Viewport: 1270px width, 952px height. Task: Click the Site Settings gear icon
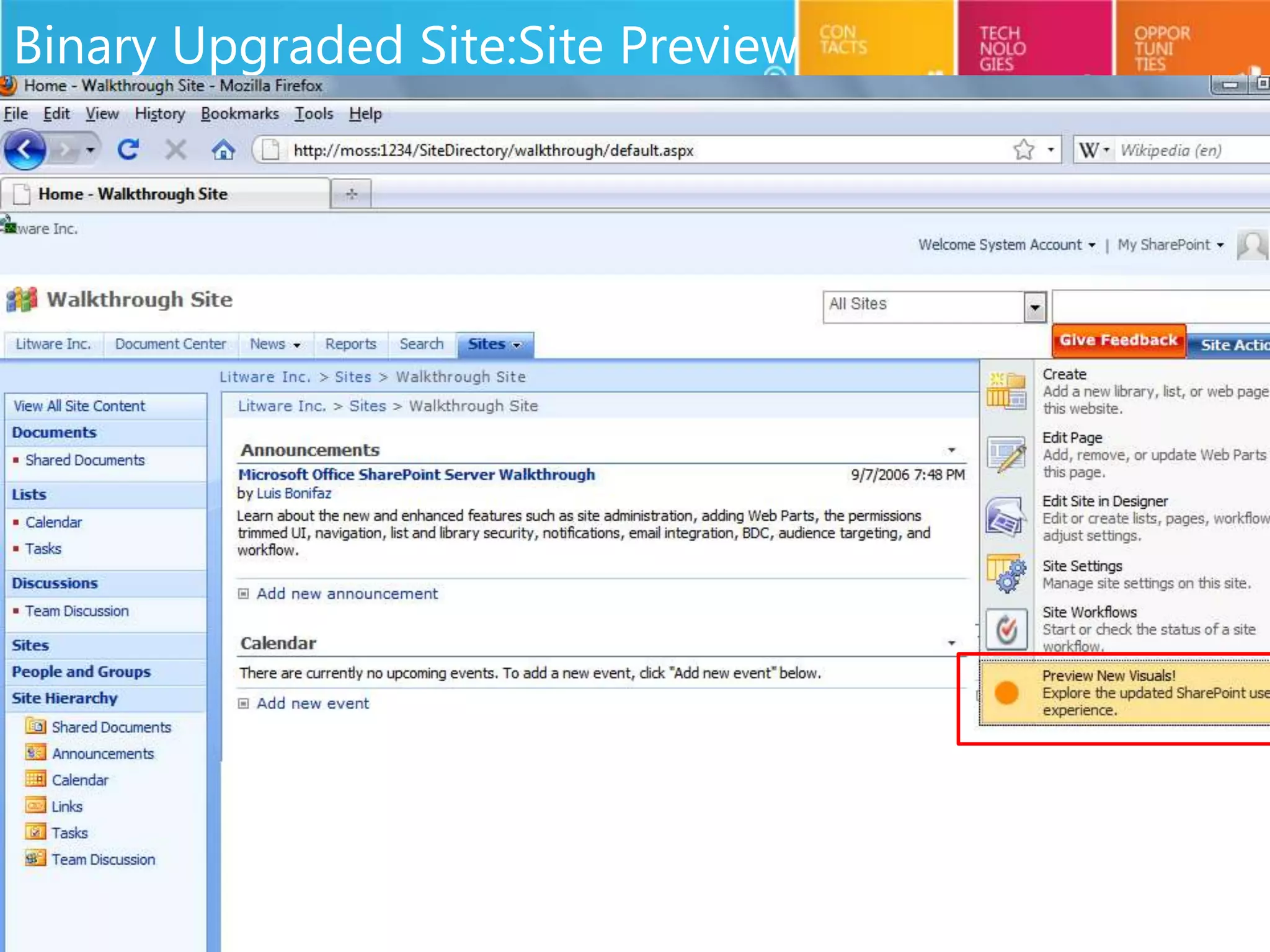tap(1006, 574)
